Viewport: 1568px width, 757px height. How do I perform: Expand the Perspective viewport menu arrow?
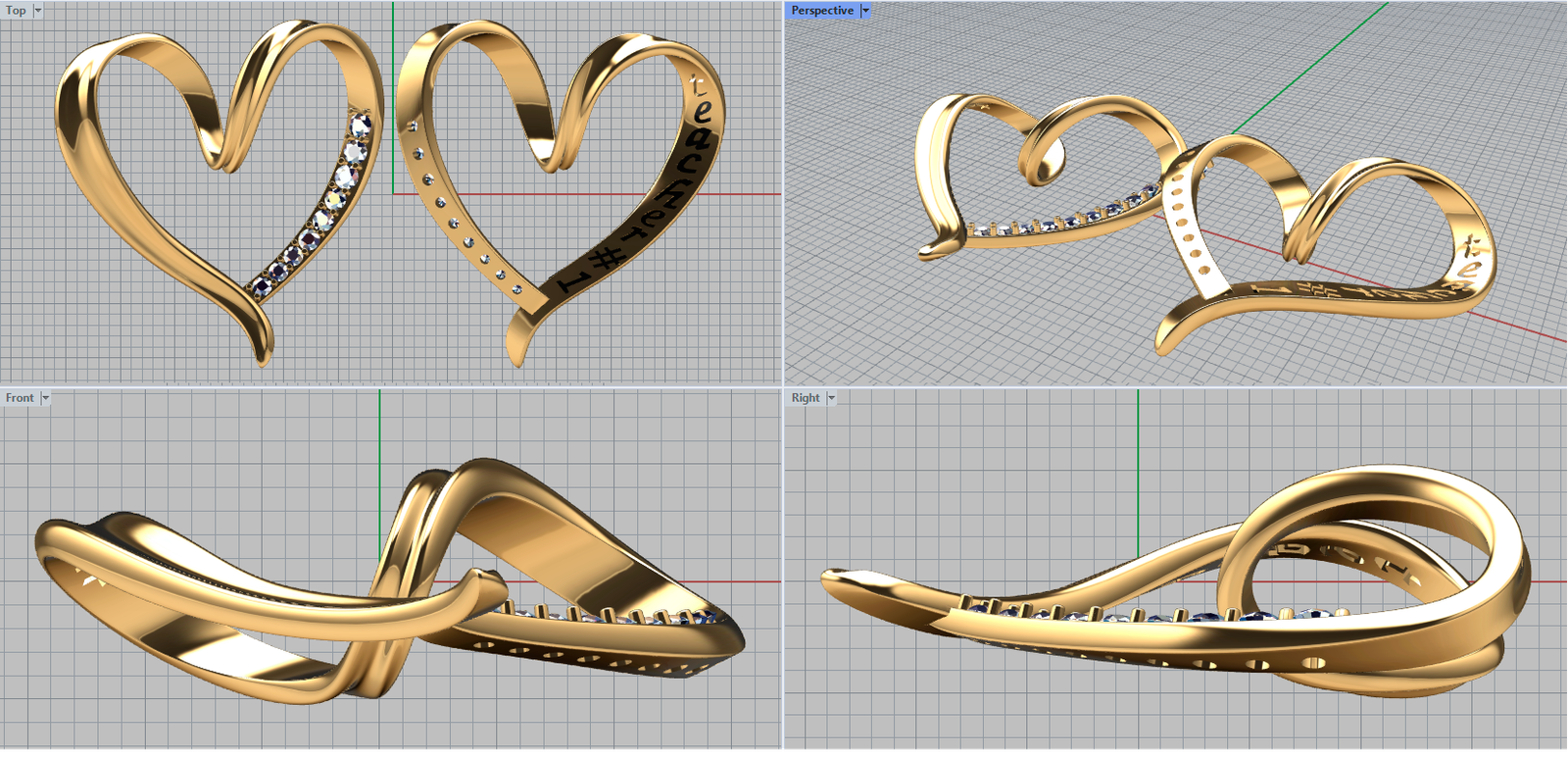pyautogui.click(x=865, y=10)
